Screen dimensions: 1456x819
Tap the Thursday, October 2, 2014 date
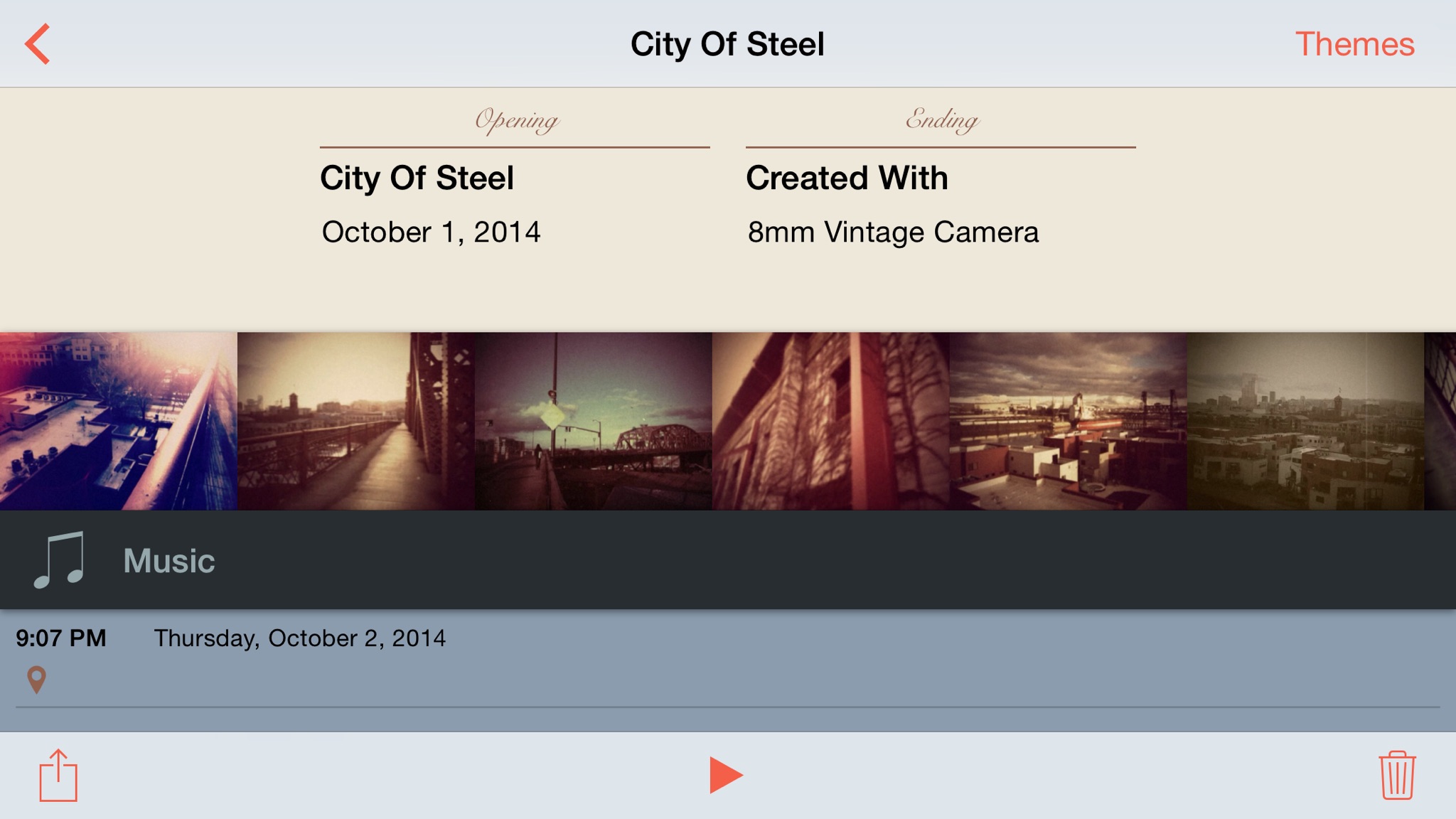tap(300, 638)
